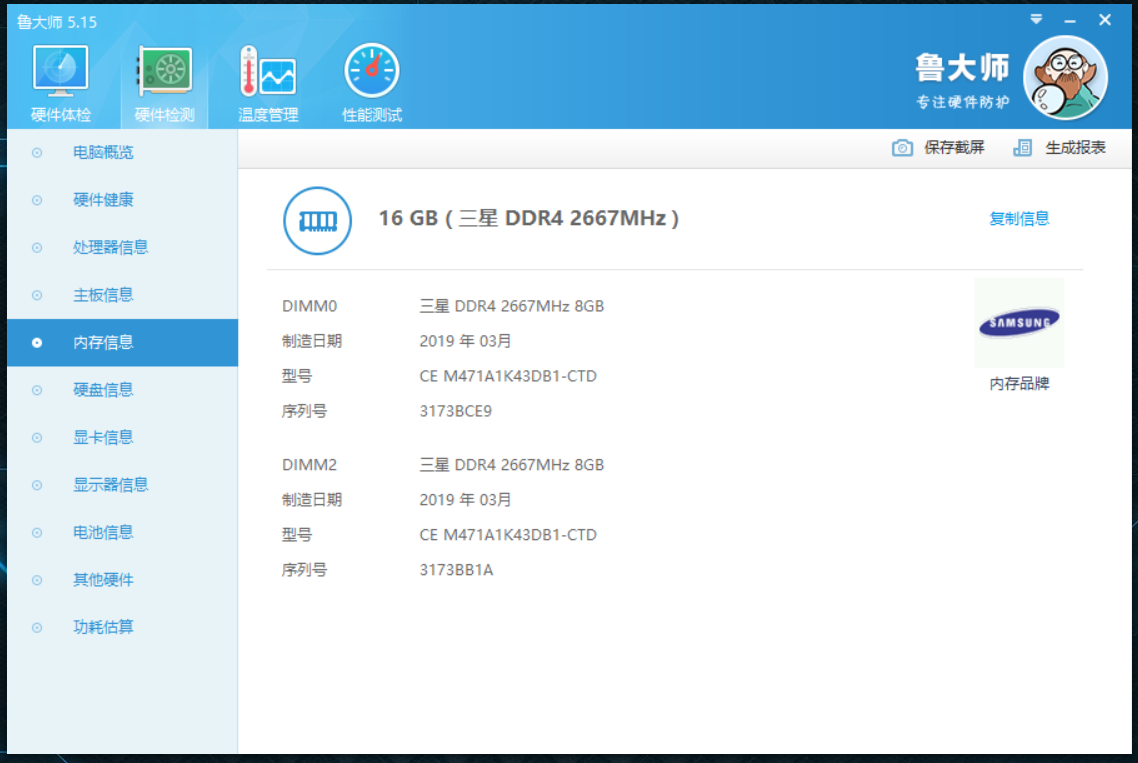
Task: Select the 硬件检测 hardware detection icon
Action: click(165, 71)
